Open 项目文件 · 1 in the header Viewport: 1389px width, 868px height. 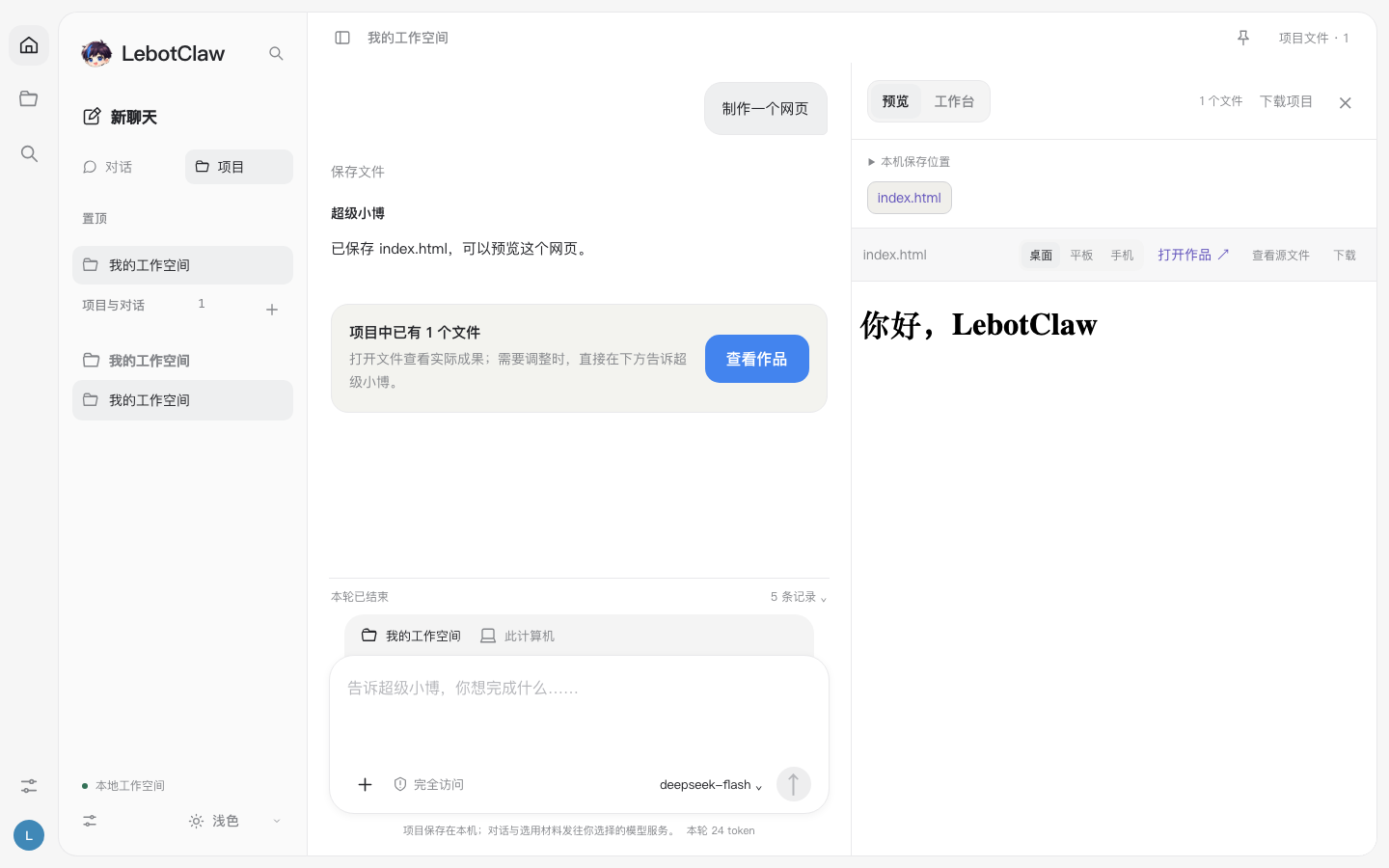(x=1314, y=38)
